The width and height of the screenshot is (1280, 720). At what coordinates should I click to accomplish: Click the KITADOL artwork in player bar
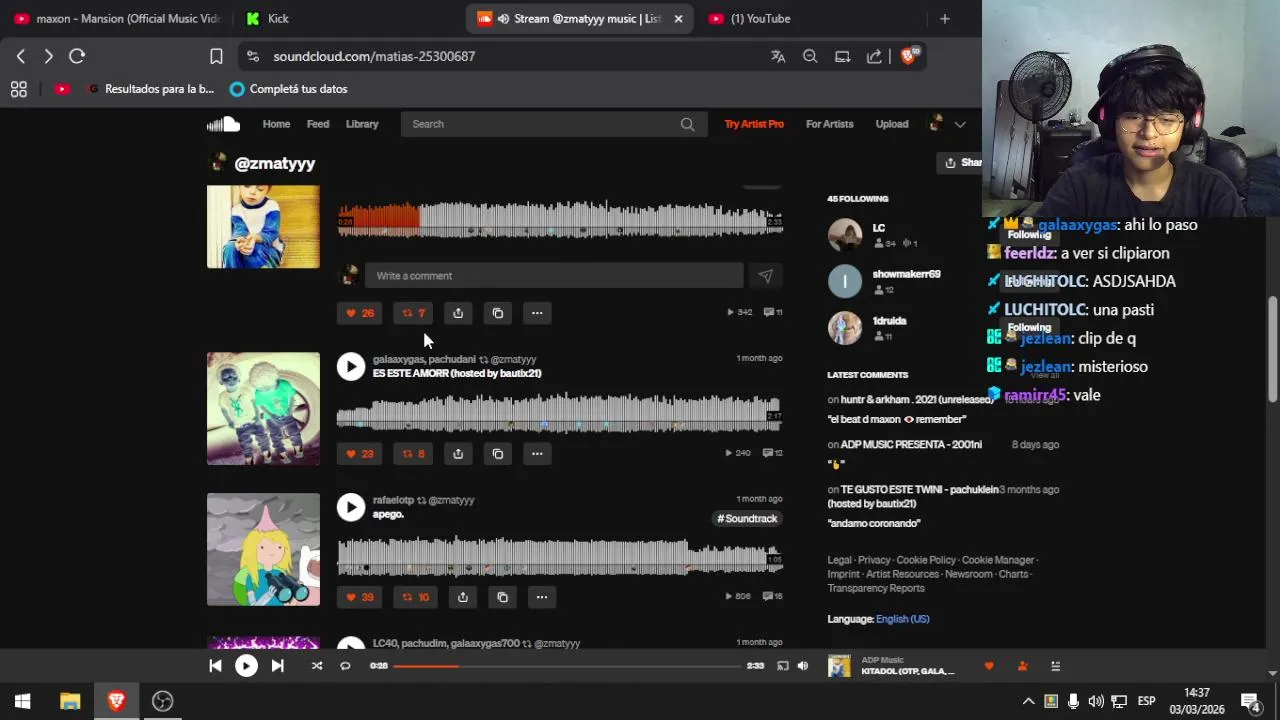click(839, 666)
